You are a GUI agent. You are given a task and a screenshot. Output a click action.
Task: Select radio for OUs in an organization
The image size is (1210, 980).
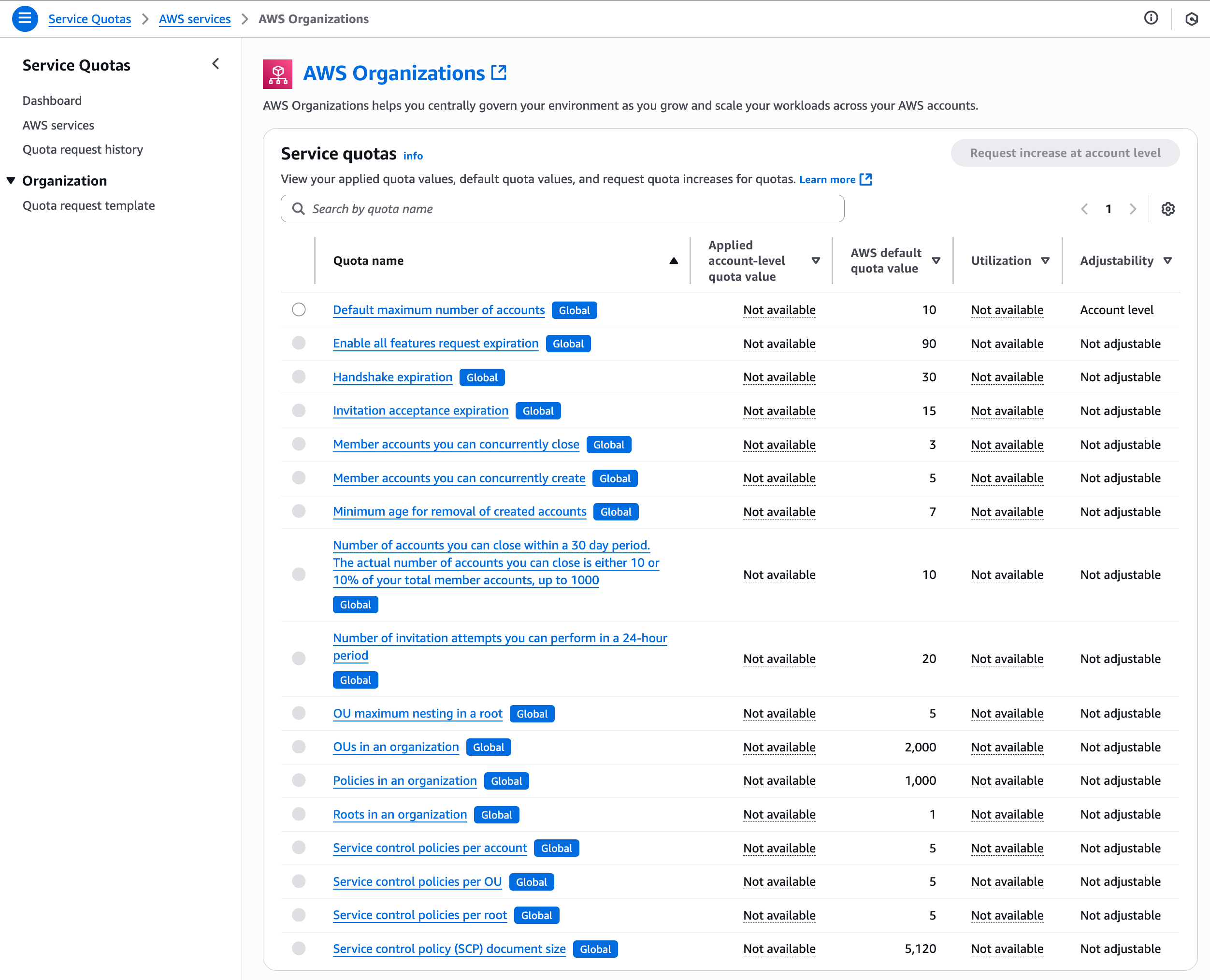pyautogui.click(x=299, y=747)
